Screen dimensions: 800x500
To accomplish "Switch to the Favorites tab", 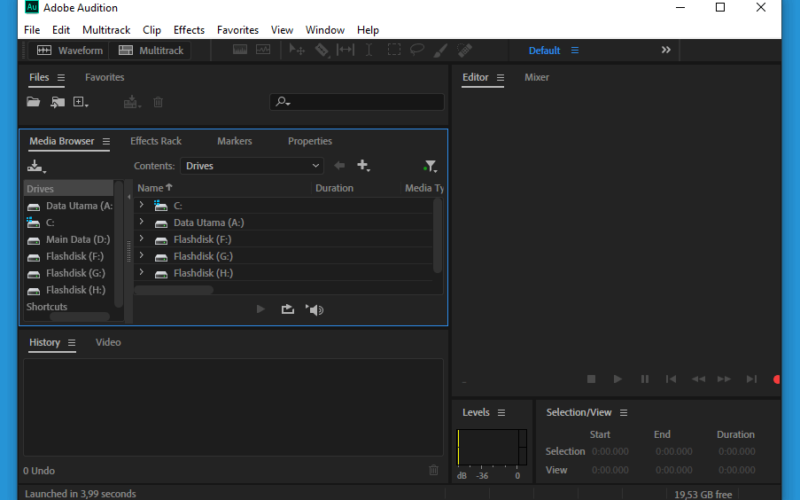I will tap(105, 78).
